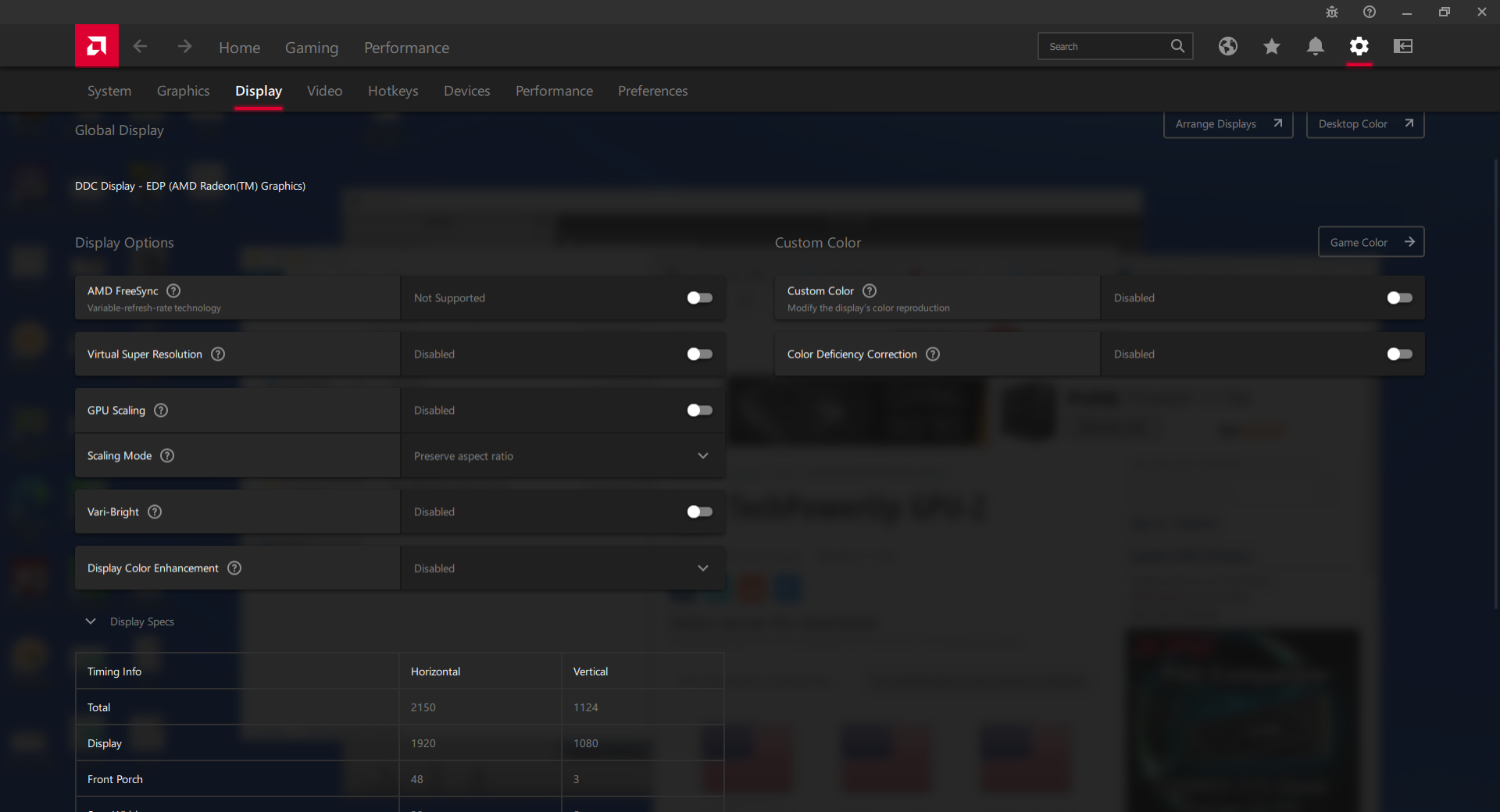Screen dimensions: 1500x812
Task: Toggle the sidebar panel icon
Action: 1403,46
